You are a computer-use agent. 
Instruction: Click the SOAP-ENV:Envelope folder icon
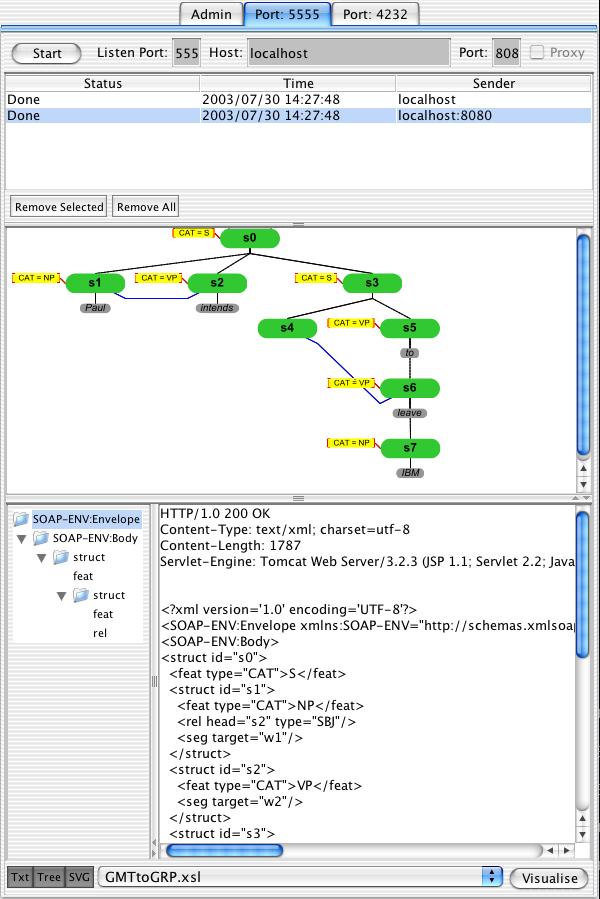[x=20, y=519]
